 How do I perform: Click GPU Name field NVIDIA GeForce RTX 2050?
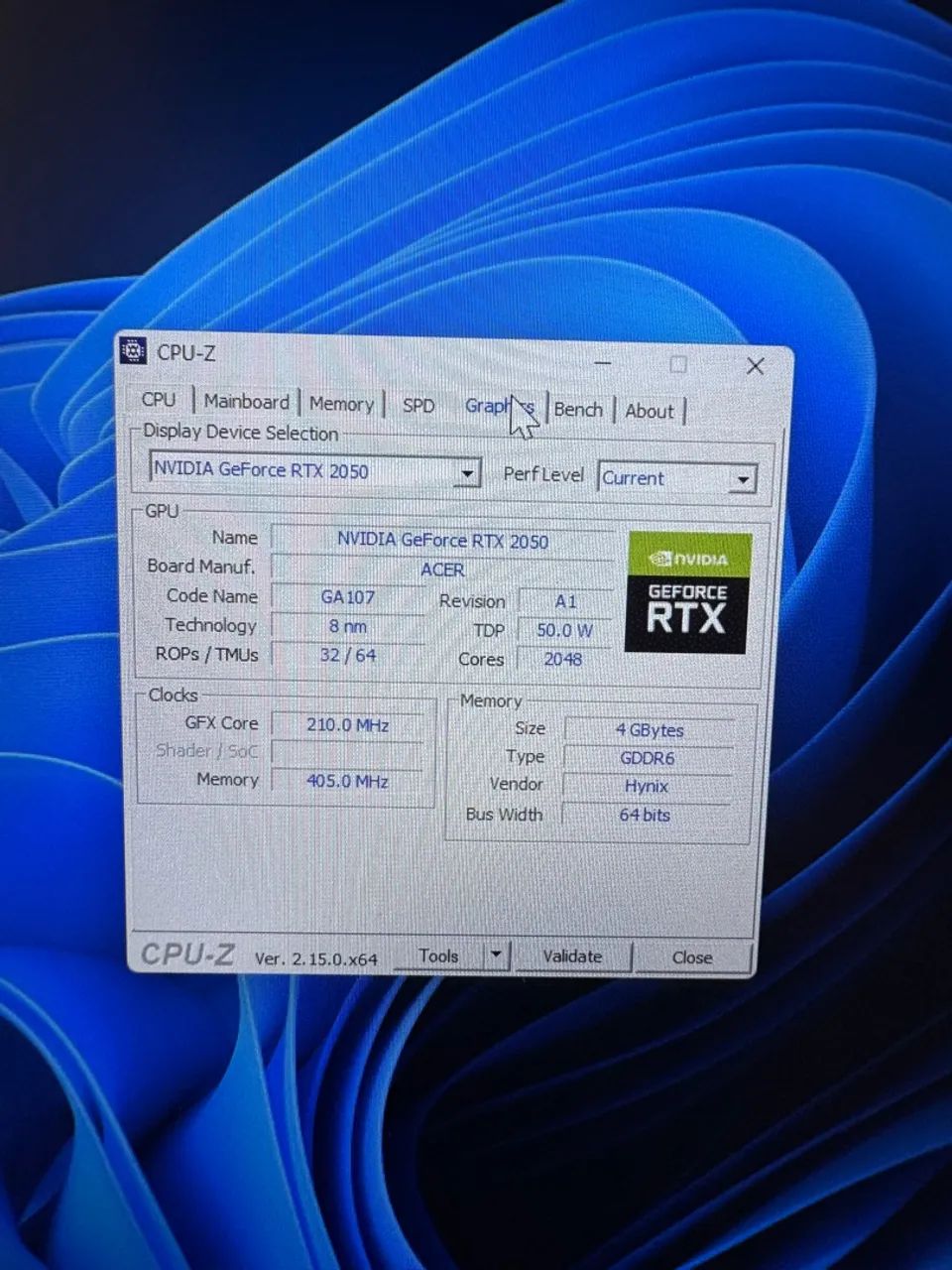pos(442,541)
